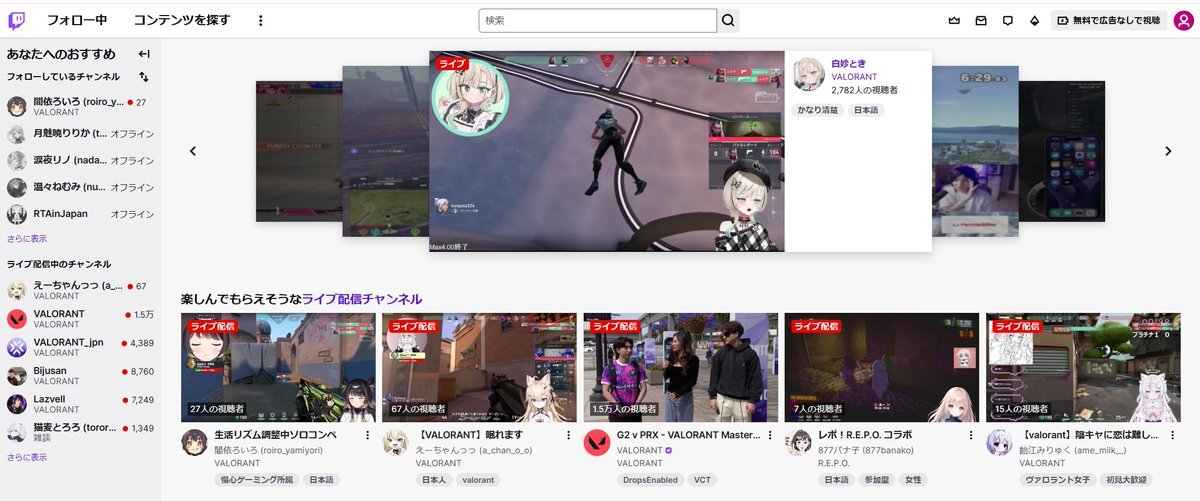Select the ヴァロラント女子 tag
Image resolution: width=1200 pixels, height=501 pixels.
[x=1056, y=480]
